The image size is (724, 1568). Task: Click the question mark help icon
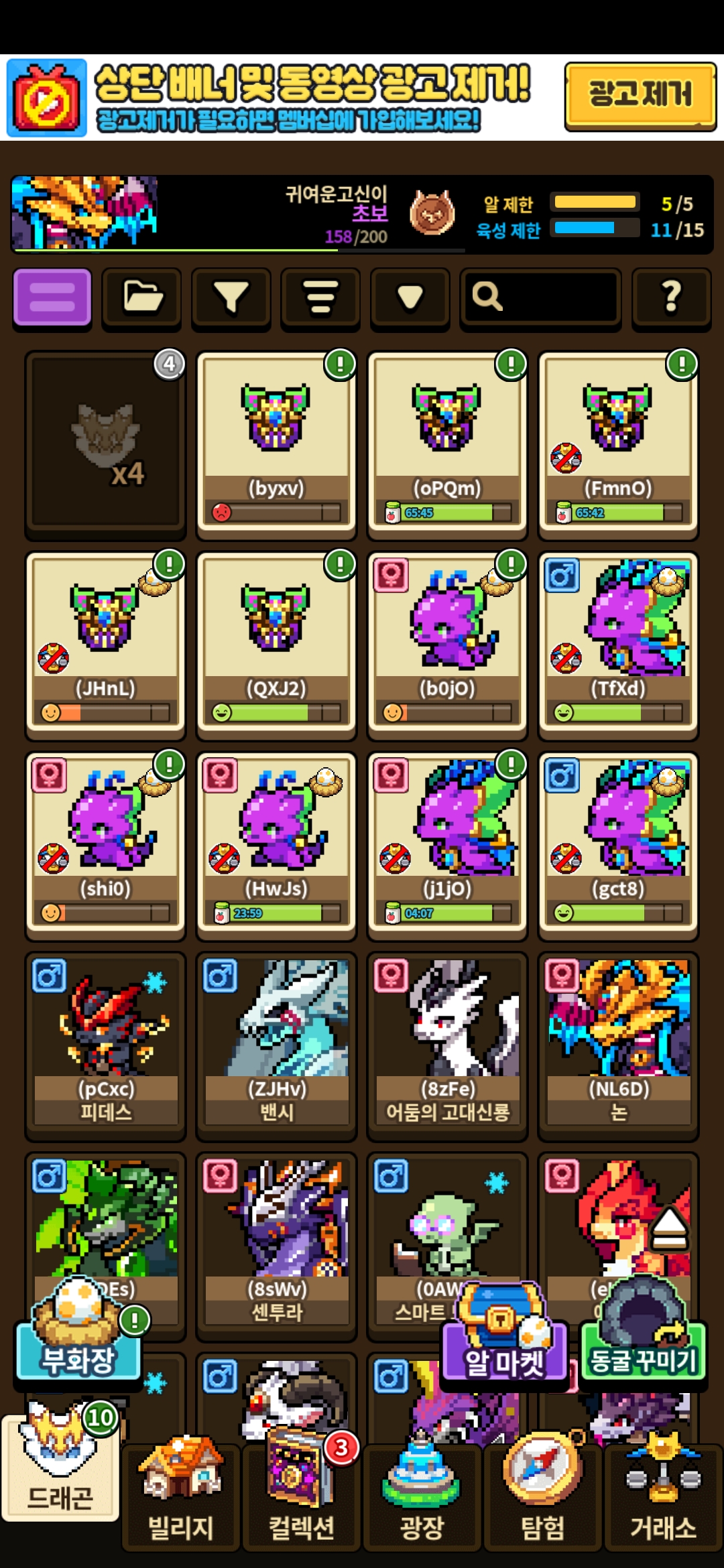click(671, 299)
